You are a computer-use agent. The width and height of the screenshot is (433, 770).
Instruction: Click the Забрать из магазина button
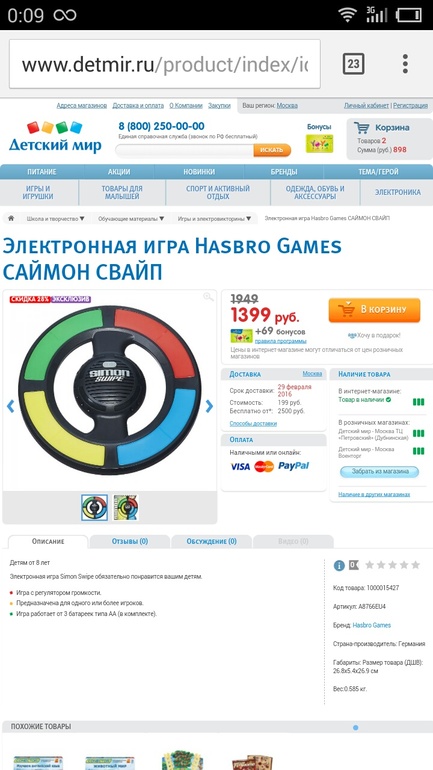click(379, 471)
